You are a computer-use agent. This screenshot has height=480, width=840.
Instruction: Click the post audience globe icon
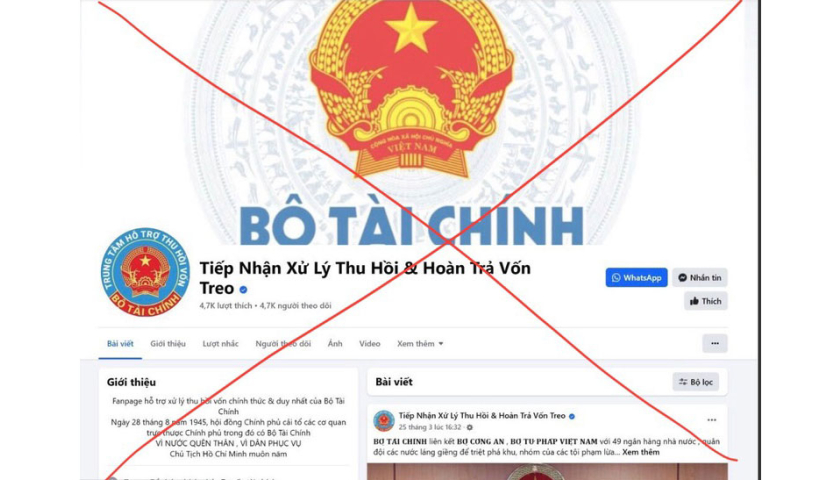470,428
